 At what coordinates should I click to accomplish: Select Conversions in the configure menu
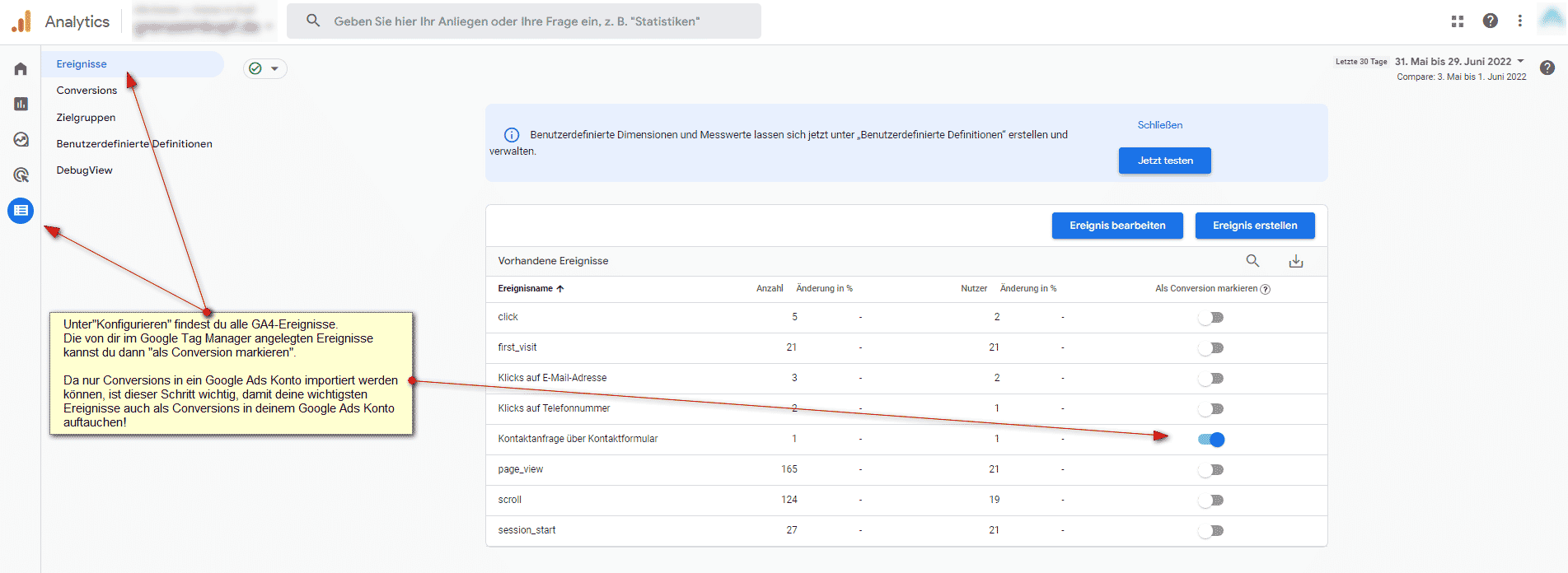point(87,91)
